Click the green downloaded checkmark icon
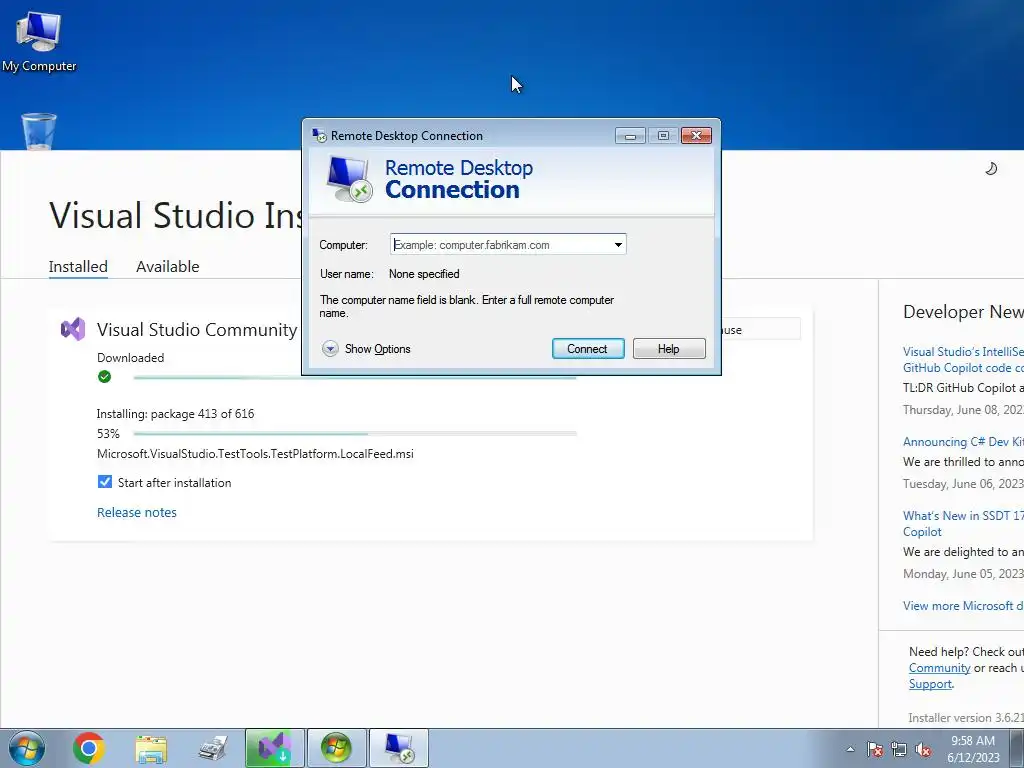 pos(104,377)
